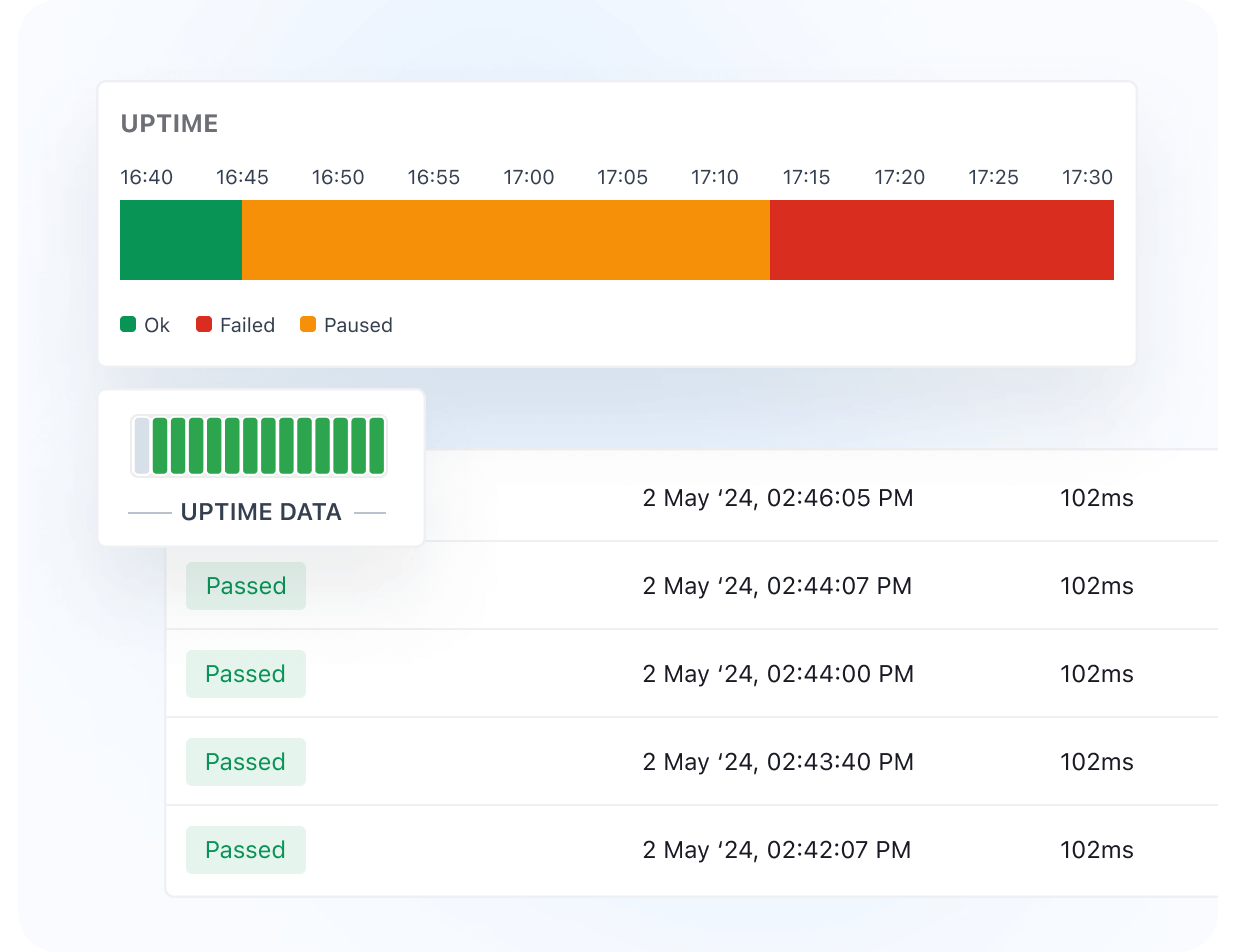This screenshot has width=1234, height=952.
Task: Click the 16:40 time label
Action: click(x=147, y=178)
